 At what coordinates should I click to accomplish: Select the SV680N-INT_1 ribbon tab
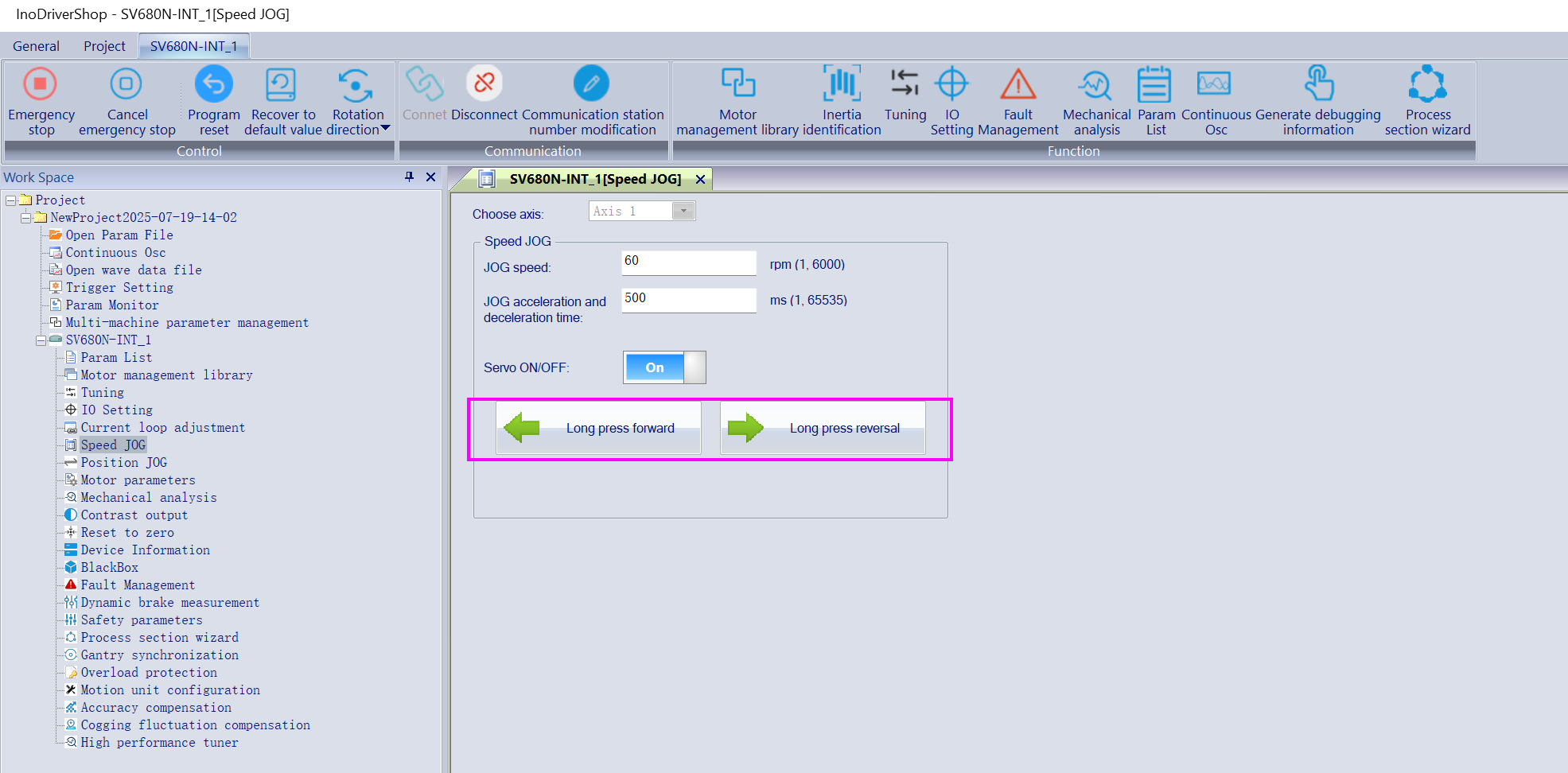pyautogui.click(x=194, y=46)
